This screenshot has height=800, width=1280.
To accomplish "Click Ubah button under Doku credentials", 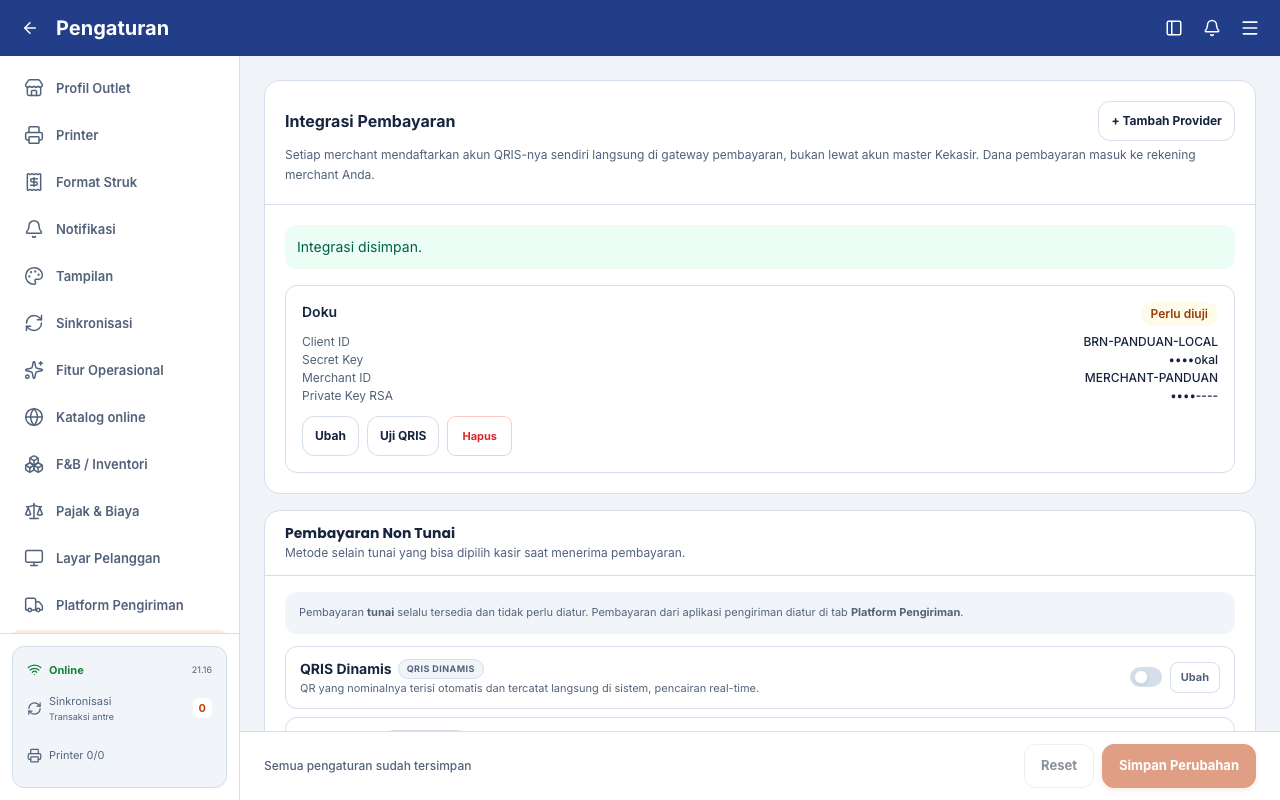I will [330, 436].
